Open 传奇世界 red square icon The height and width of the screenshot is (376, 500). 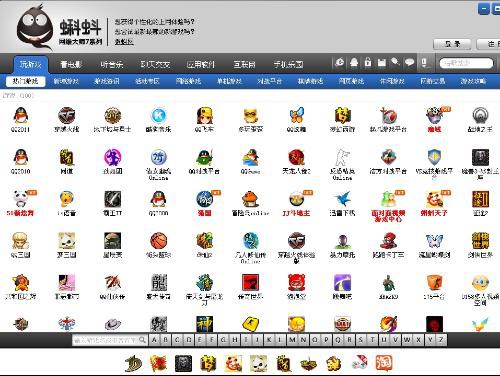250,283
